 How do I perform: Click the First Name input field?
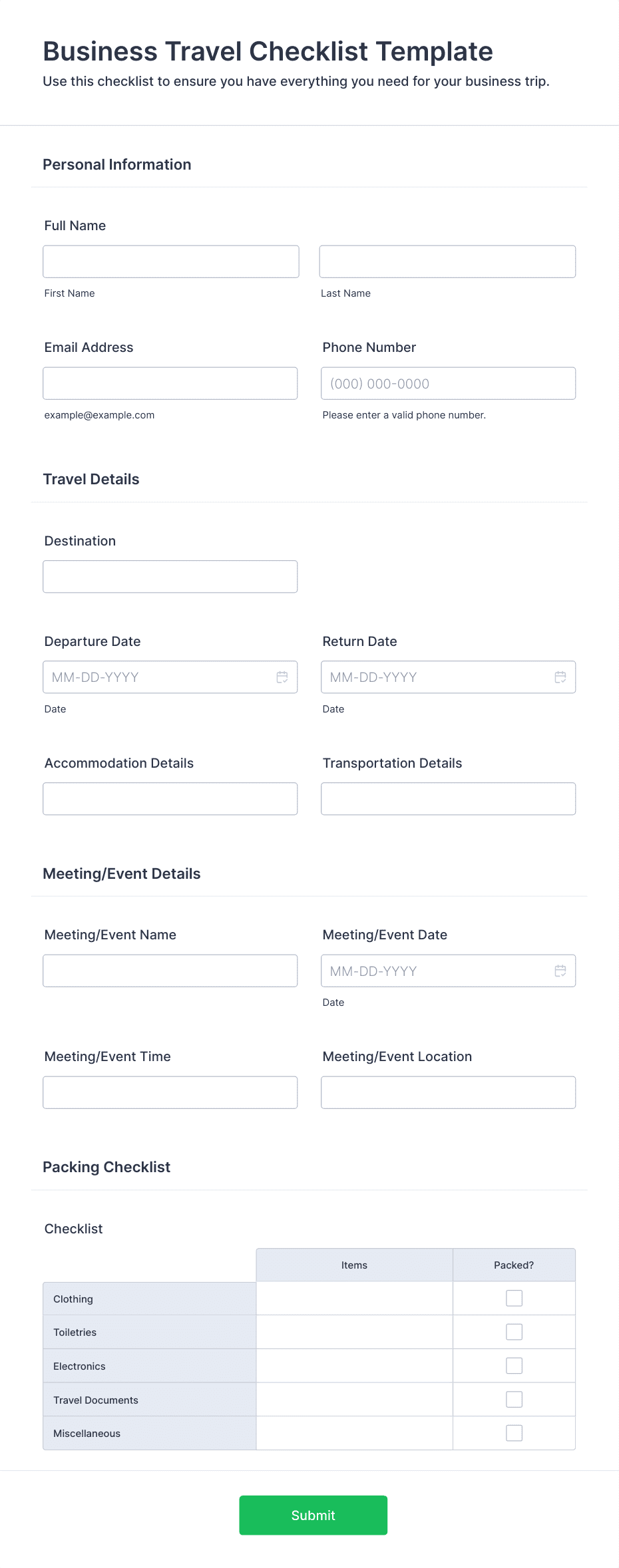click(x=170, y=261)
